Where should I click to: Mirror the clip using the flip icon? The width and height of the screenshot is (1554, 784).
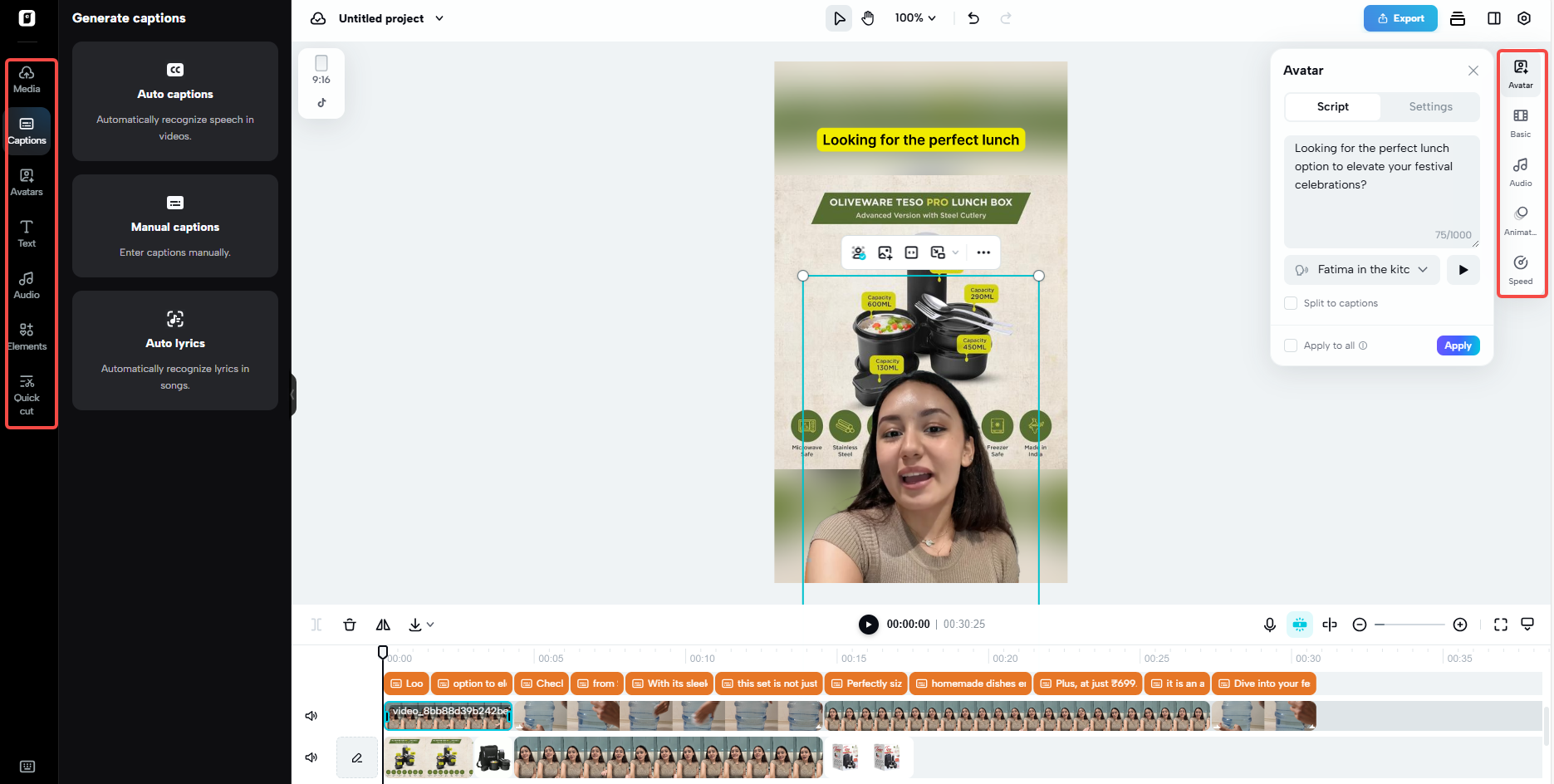pyautogui.click(x=383, y=624)
